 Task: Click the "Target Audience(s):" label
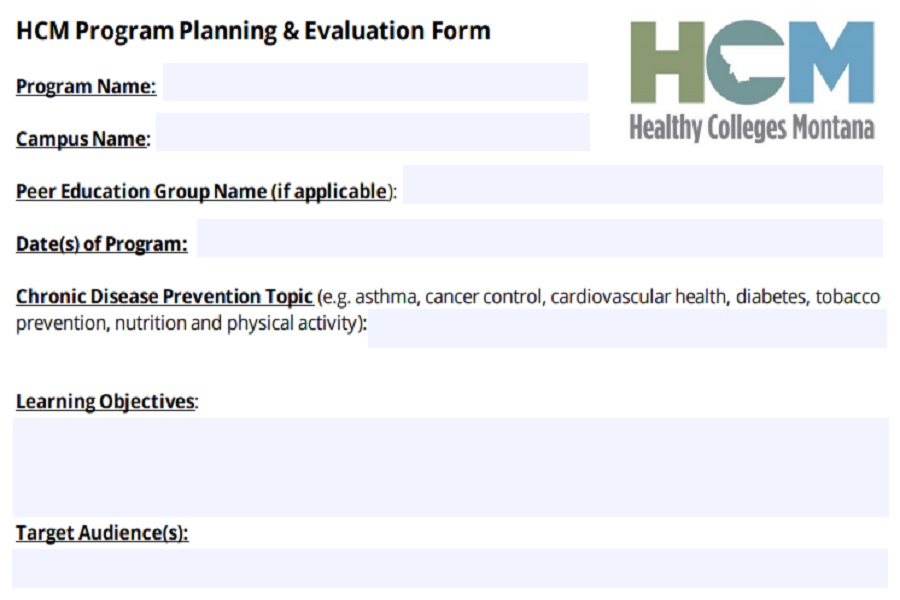pos(102,533)
